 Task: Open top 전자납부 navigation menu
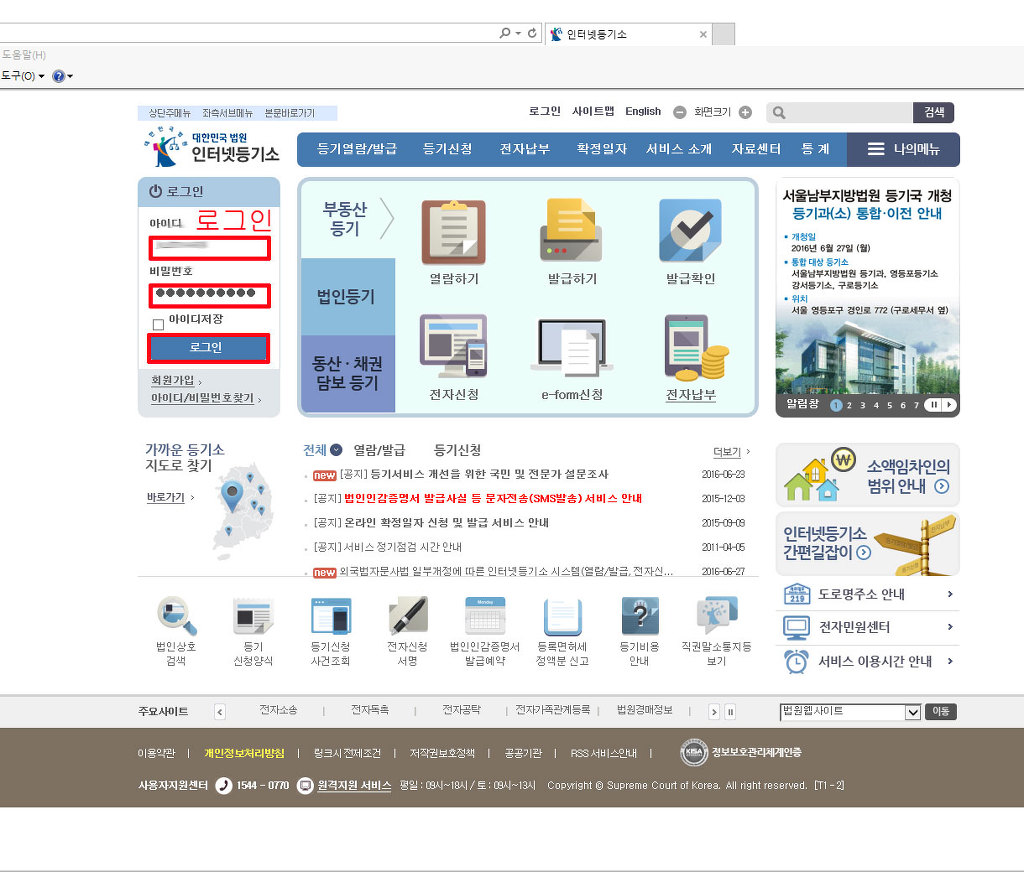pyautogui.click(x=524, y=149)
